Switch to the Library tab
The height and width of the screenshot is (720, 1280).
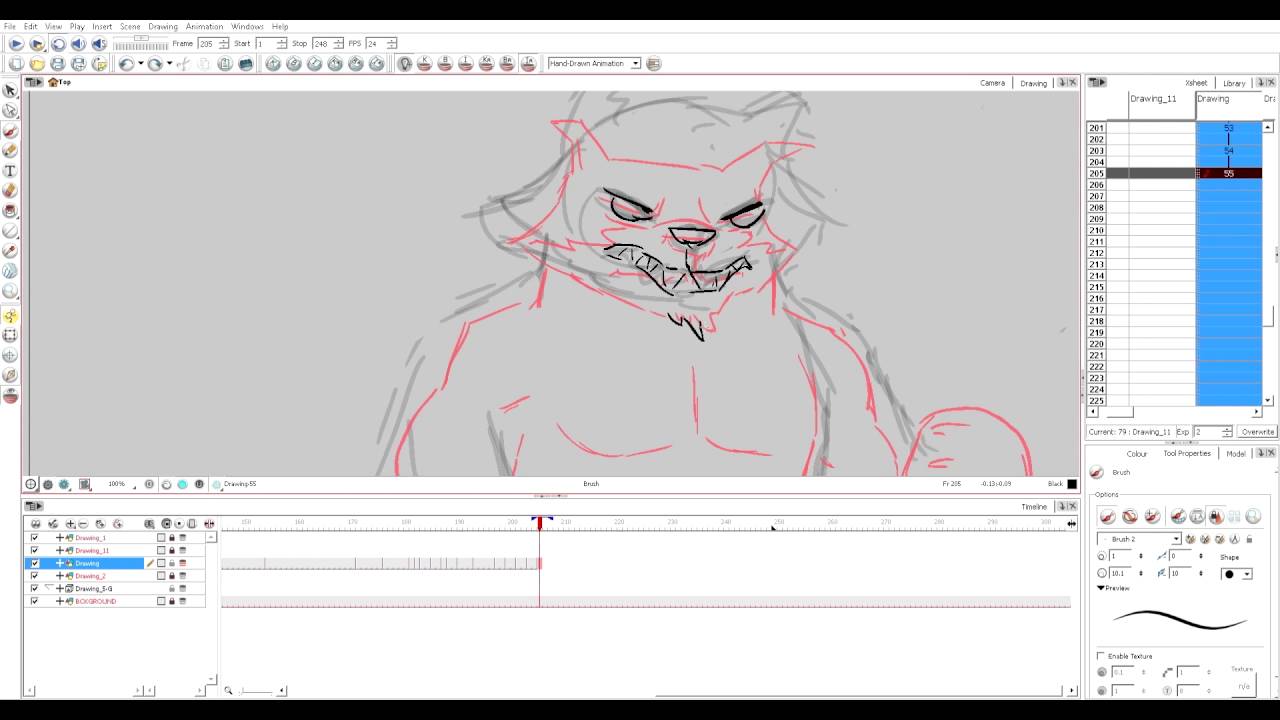click(x=1234, y=83)
